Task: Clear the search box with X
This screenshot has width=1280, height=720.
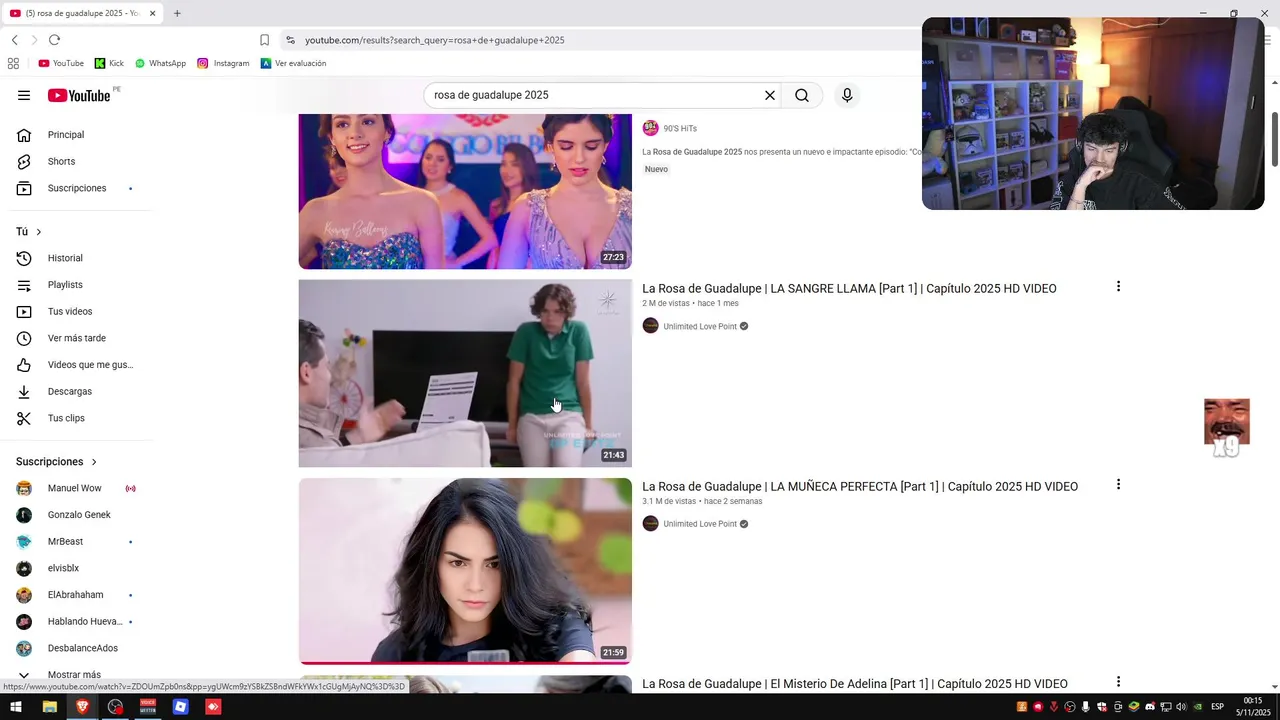Action: pyautogui.click(x=770, y=95)
